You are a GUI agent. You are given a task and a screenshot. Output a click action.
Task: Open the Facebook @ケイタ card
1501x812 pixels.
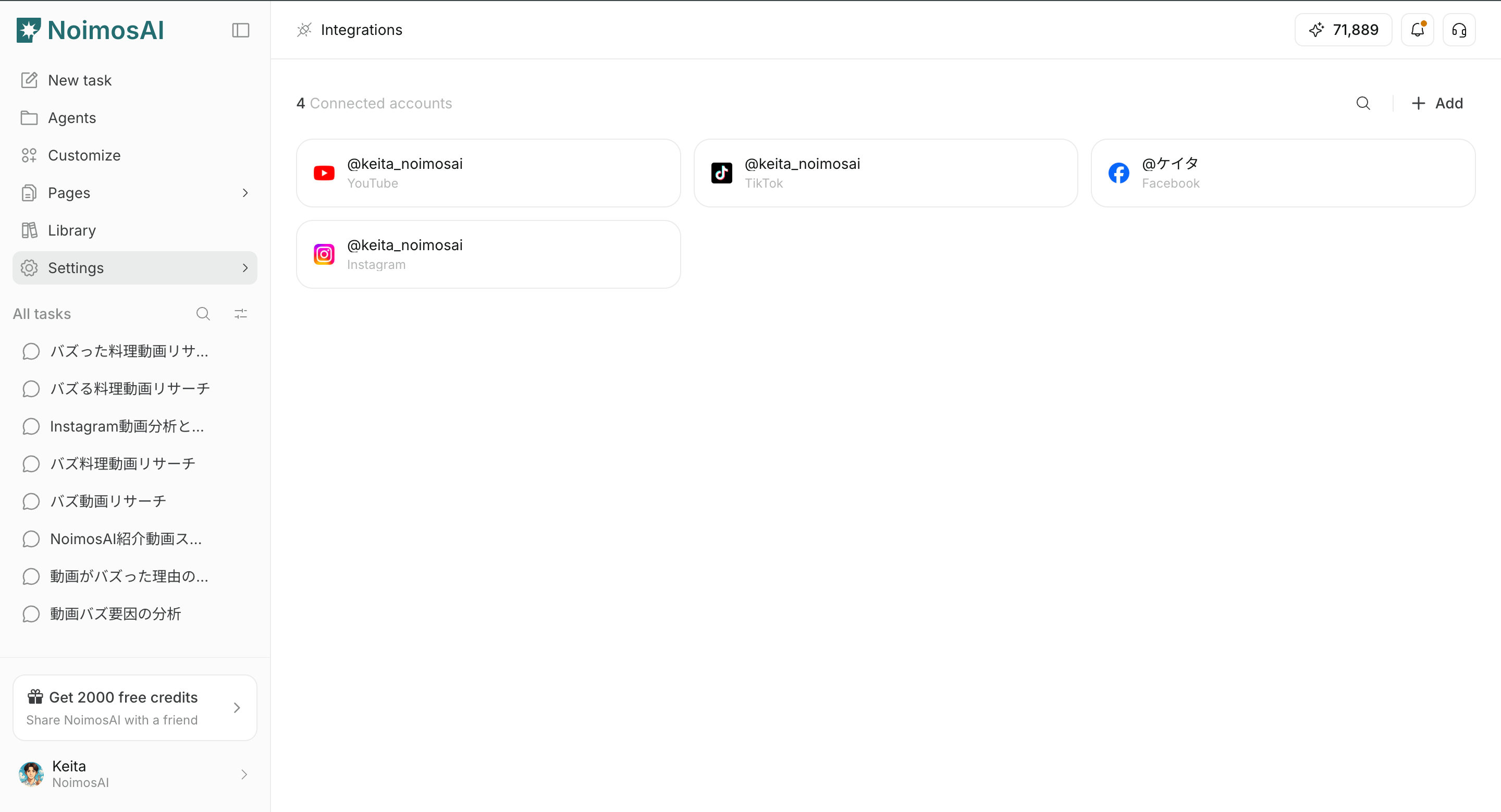point(1283,173)
